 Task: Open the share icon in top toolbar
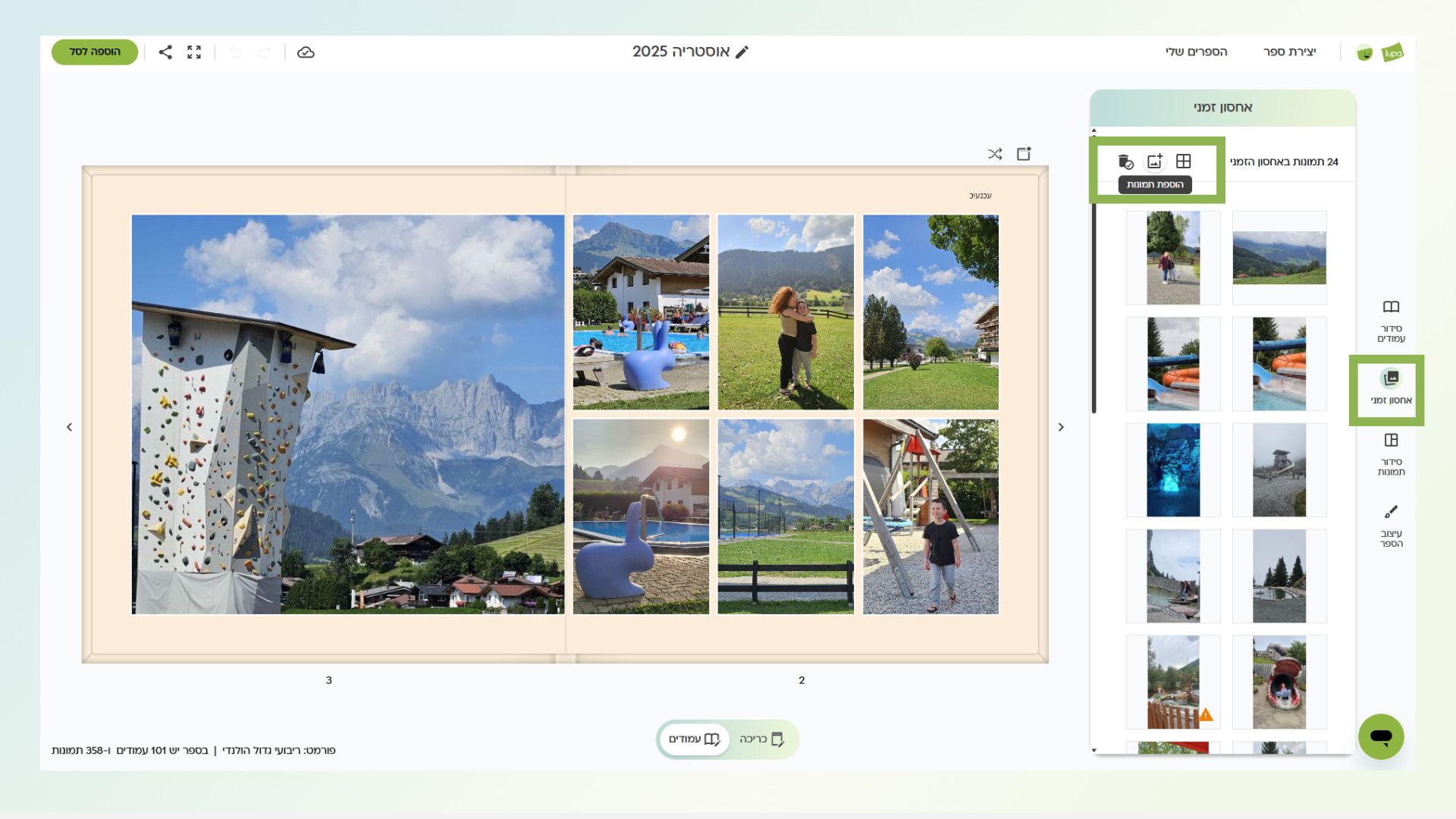click(x=165, y=52)
